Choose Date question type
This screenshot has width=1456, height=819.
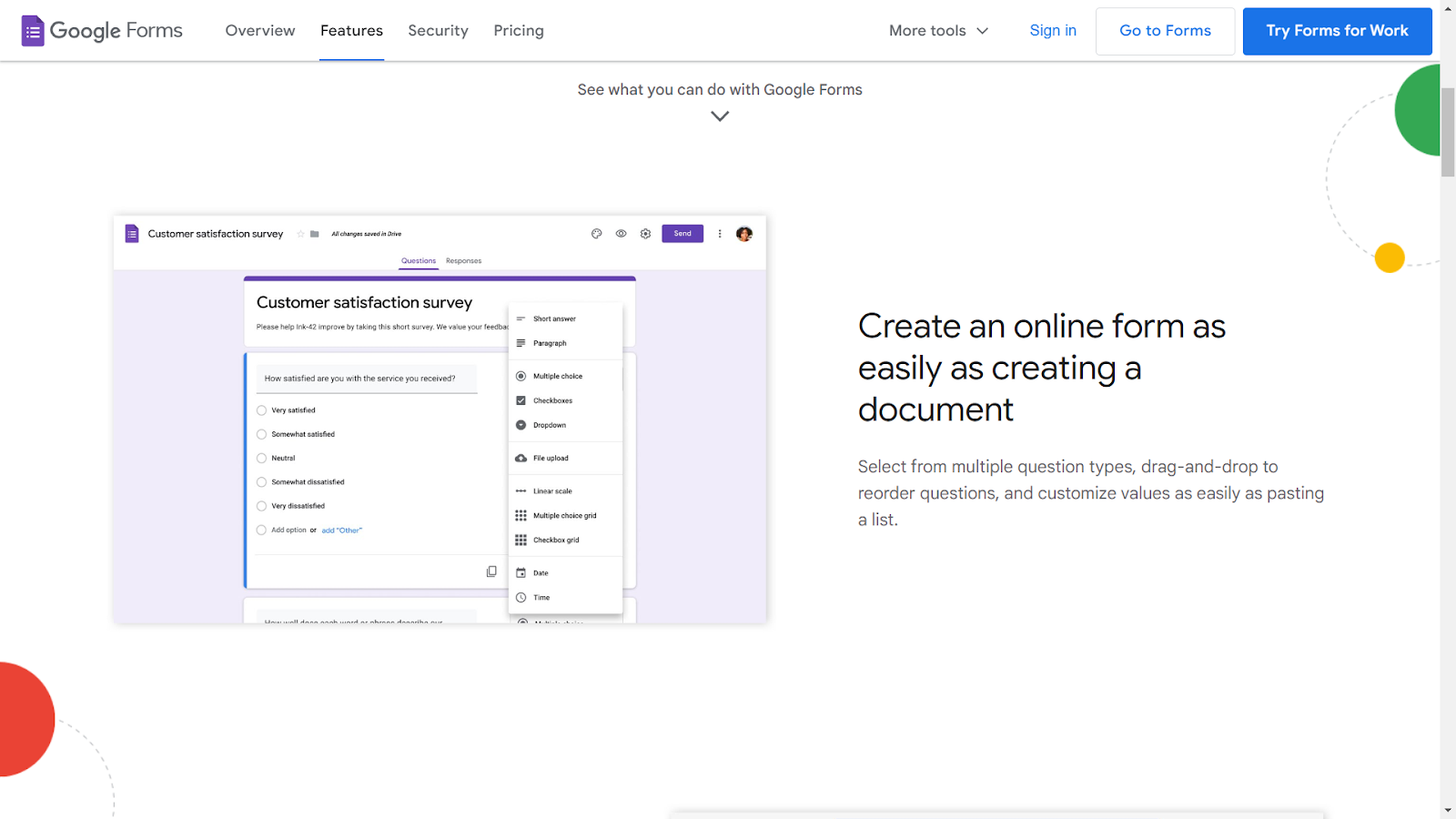[565, 573]
